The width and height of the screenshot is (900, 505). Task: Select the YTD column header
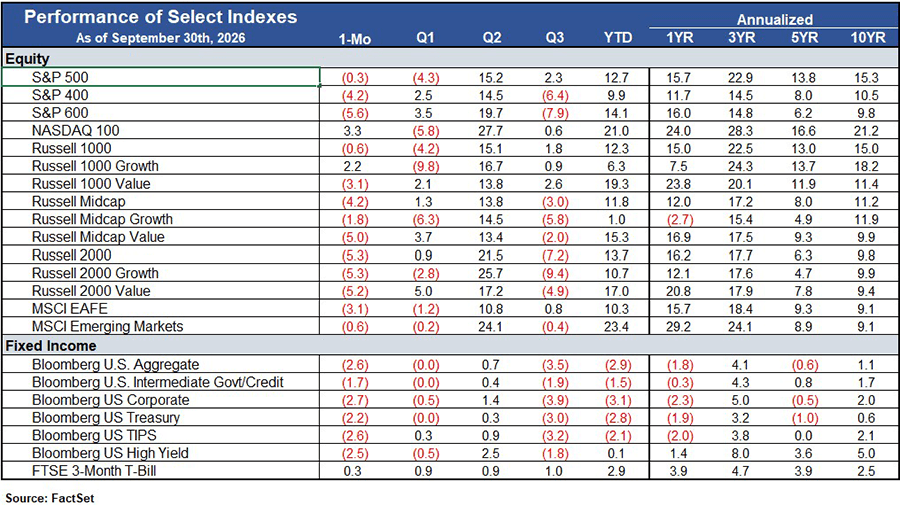(x=618, y=38)
